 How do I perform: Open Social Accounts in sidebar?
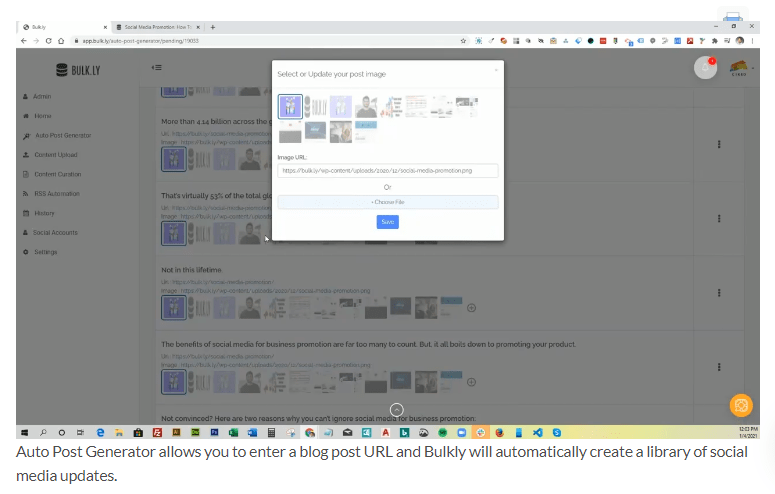tap(55, 232)
